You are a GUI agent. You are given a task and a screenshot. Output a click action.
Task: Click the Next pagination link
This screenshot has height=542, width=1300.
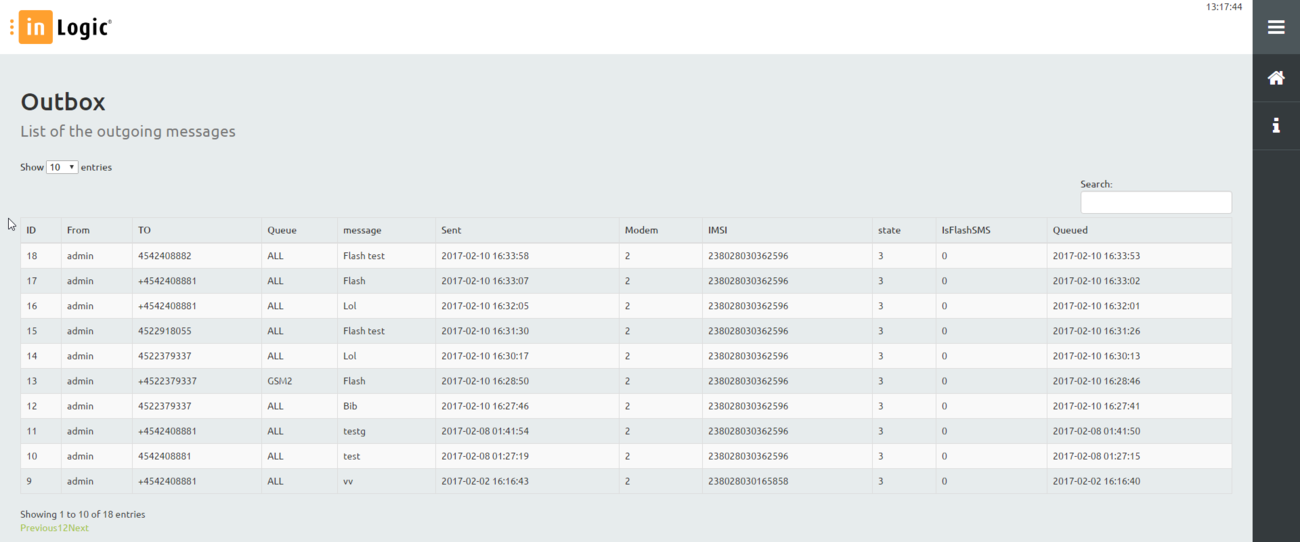(78, 528)
